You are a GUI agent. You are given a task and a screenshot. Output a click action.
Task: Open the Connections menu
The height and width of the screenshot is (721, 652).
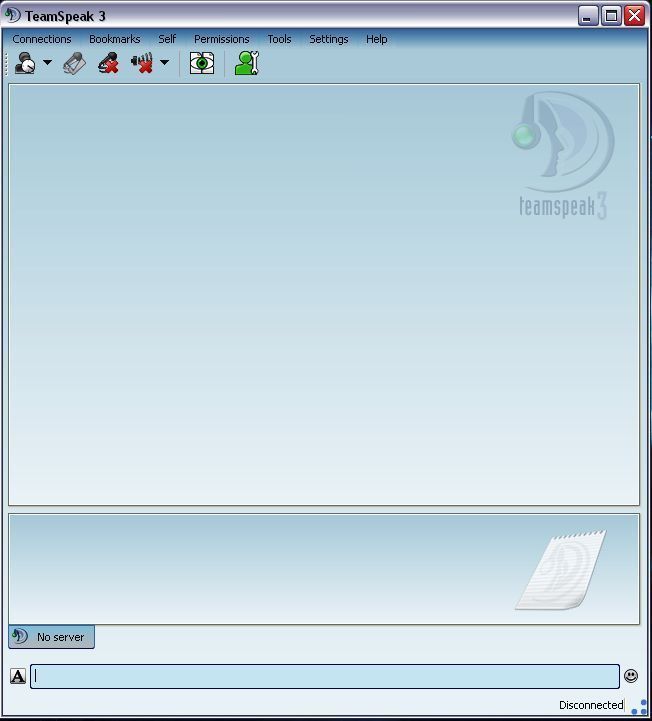(42, 39)
